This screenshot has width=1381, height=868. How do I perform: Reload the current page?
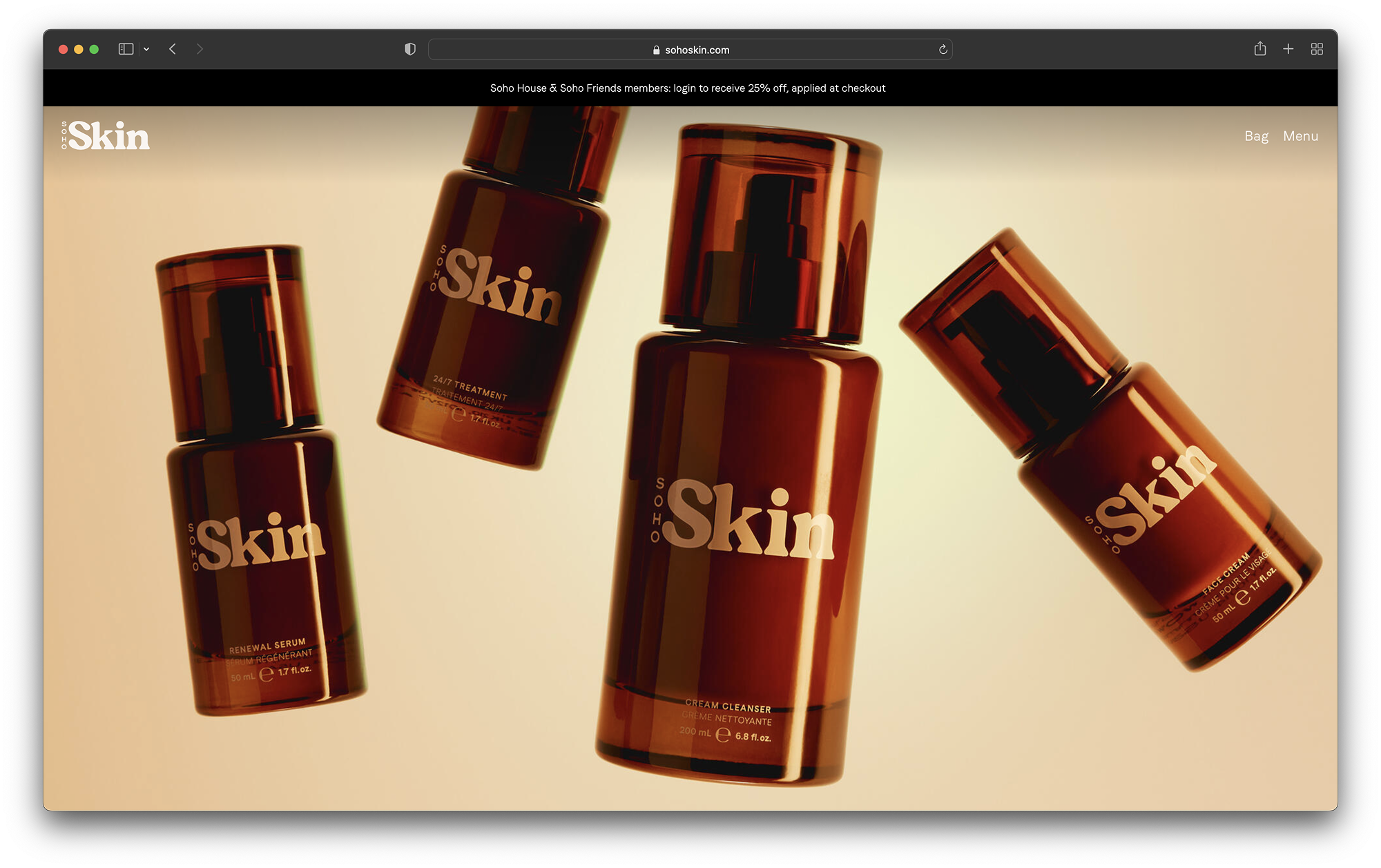943,49
